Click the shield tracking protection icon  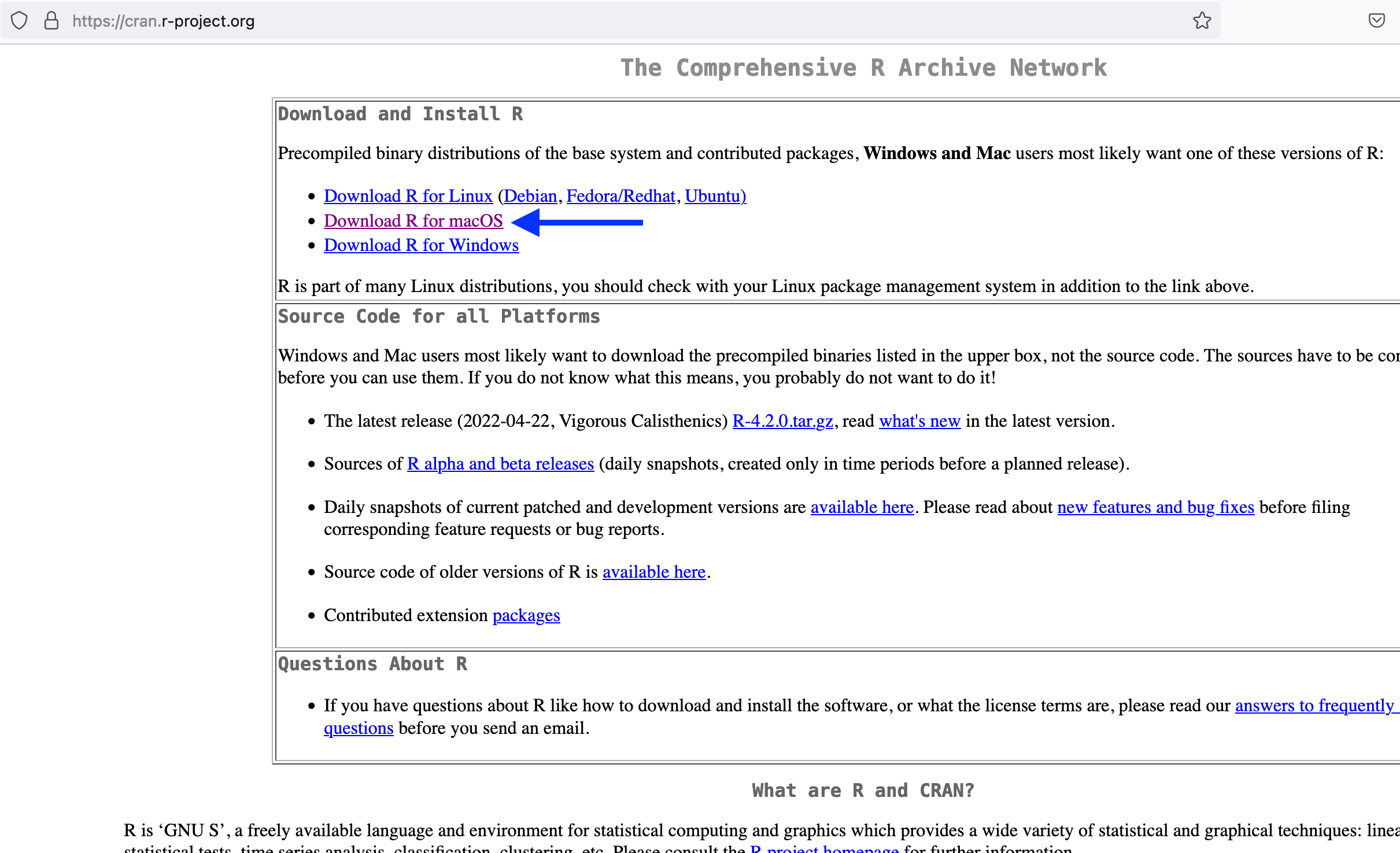click(19, 21)
